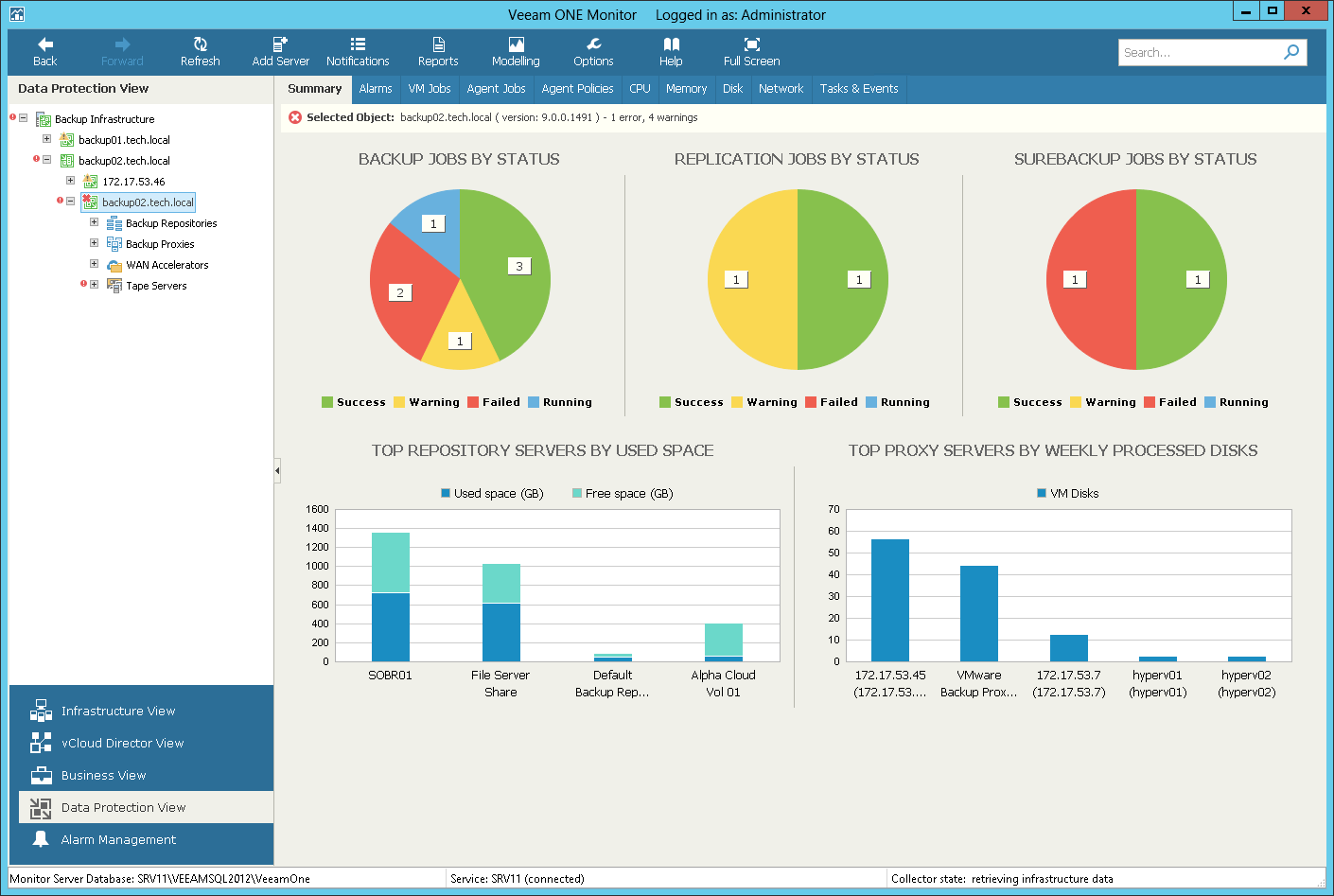
Task: Expand the 172.17.53.46 tree node
Action: [x=70, y=181]
